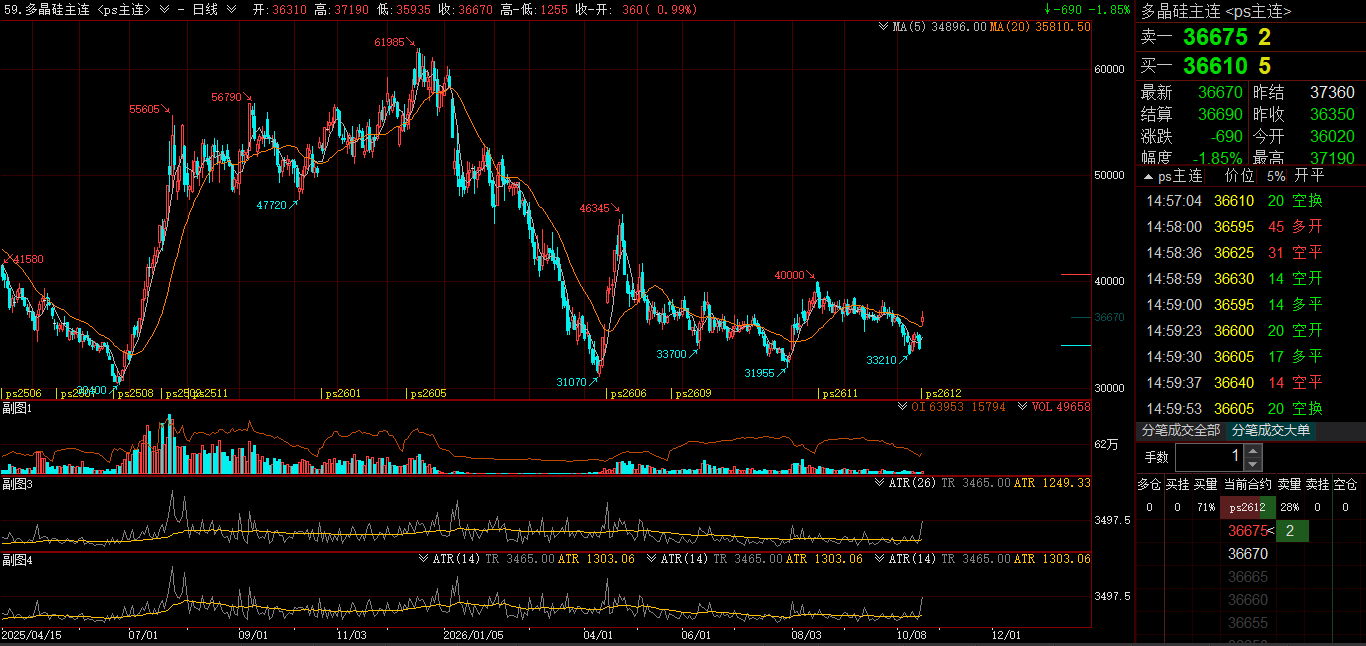Expand the rightmost ATR(14) chevron in 副图4
The height and width of the screenshot is (646, 1366).
(x=880, y=558)
